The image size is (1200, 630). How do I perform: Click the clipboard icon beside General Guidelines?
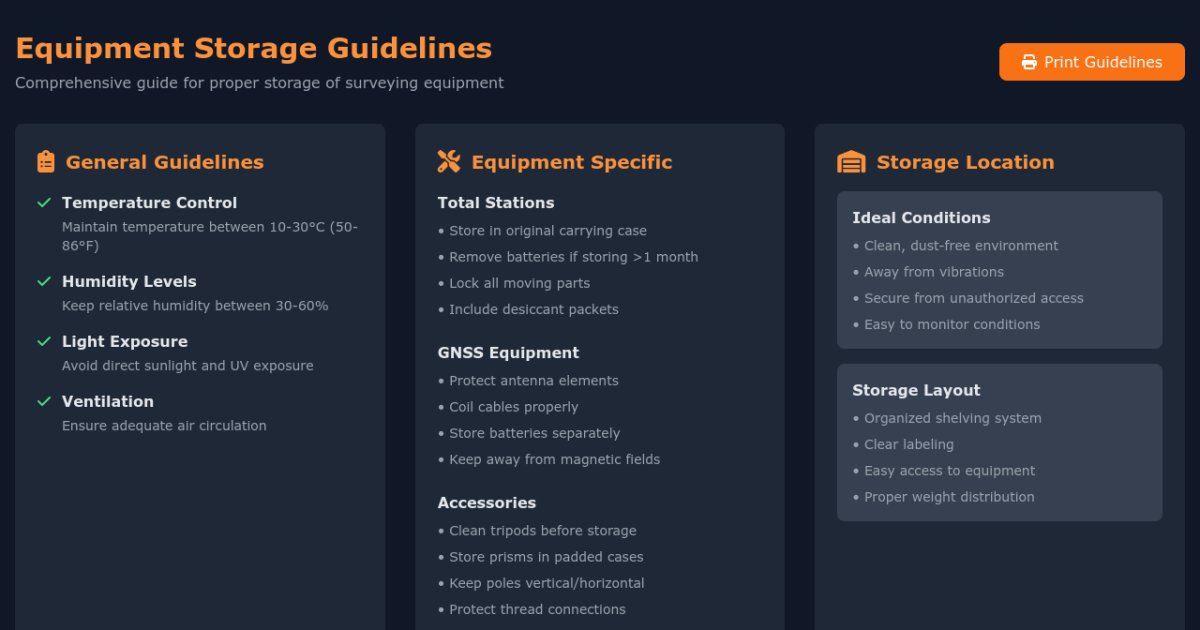[45, 162]
